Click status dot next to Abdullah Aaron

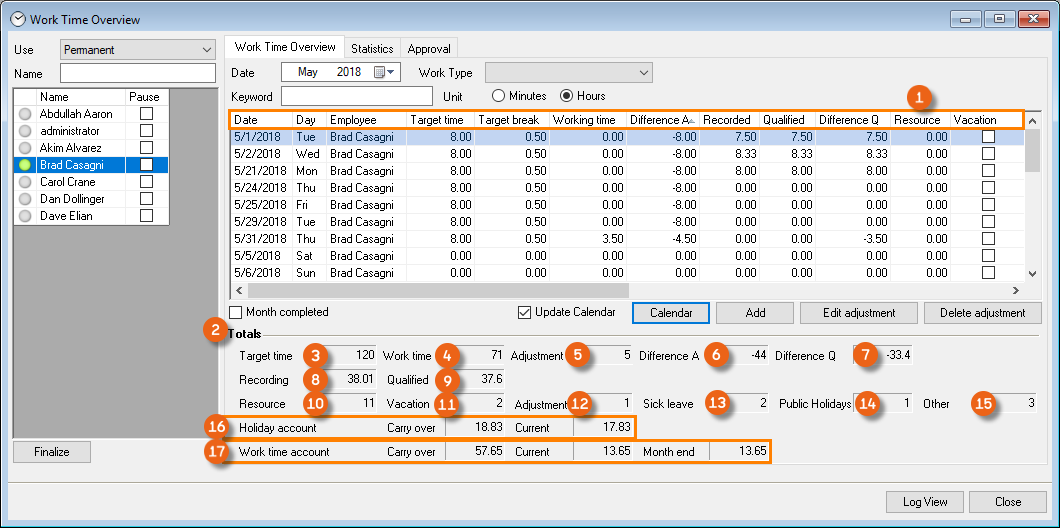click(x=26, y=114)
